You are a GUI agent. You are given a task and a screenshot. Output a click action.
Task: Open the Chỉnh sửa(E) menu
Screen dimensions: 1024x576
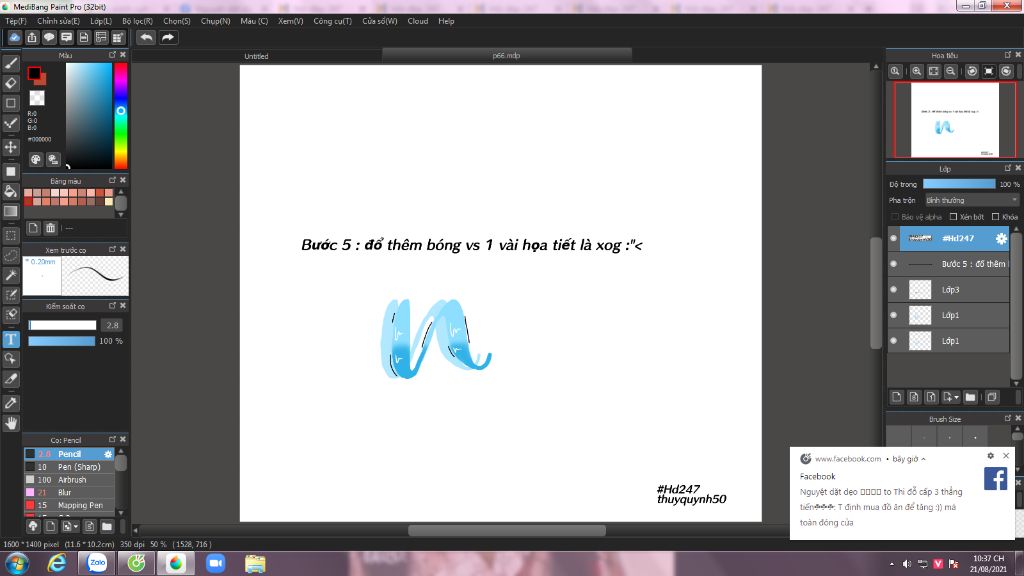pos(58,21)
